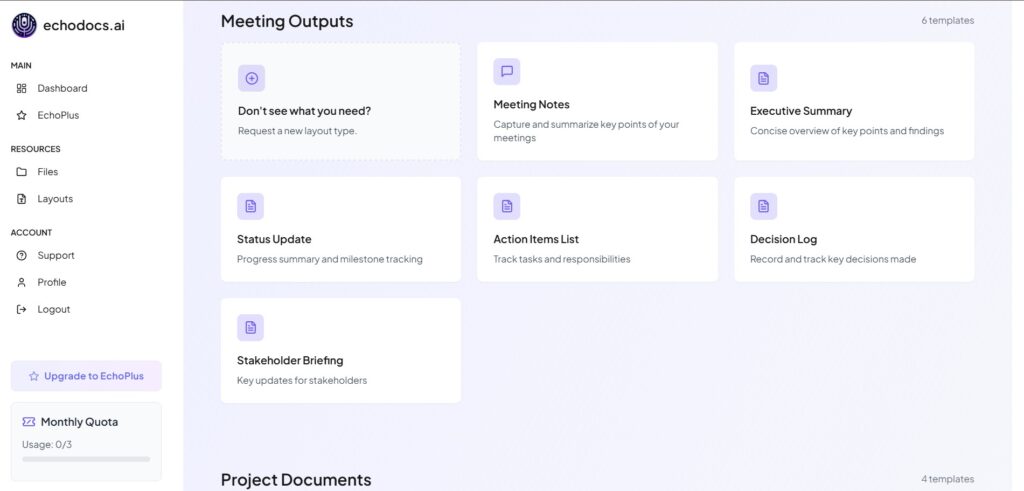
Task: Click the Logout arrow icon
Action: tap(22, 309)
